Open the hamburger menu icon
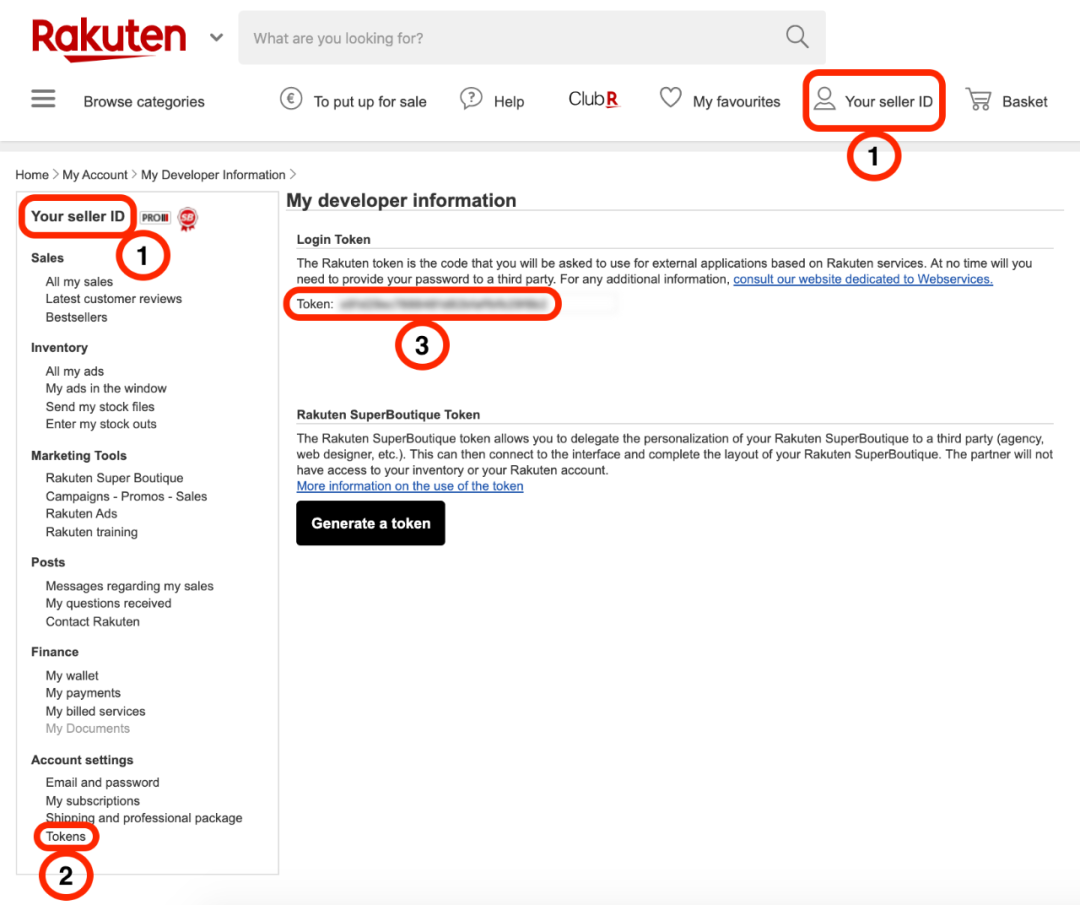 [x=43, y=99]
